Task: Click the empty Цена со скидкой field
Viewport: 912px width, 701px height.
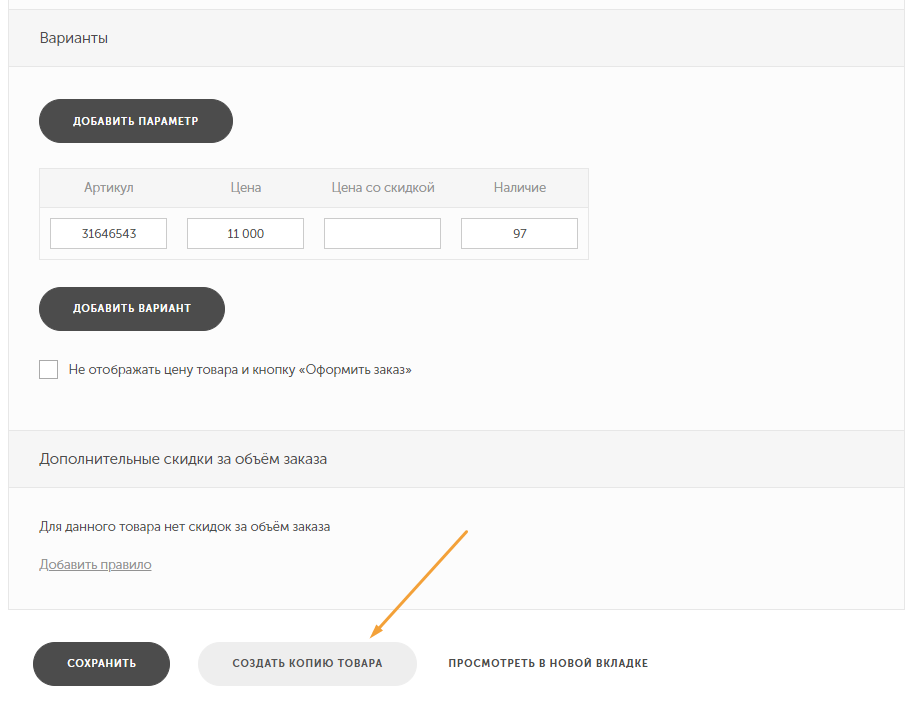Action: tap(382, 233)
